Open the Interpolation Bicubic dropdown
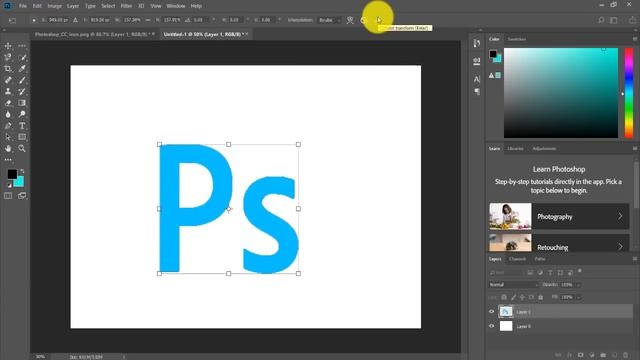640x360 pixels. tap(329, 20)
